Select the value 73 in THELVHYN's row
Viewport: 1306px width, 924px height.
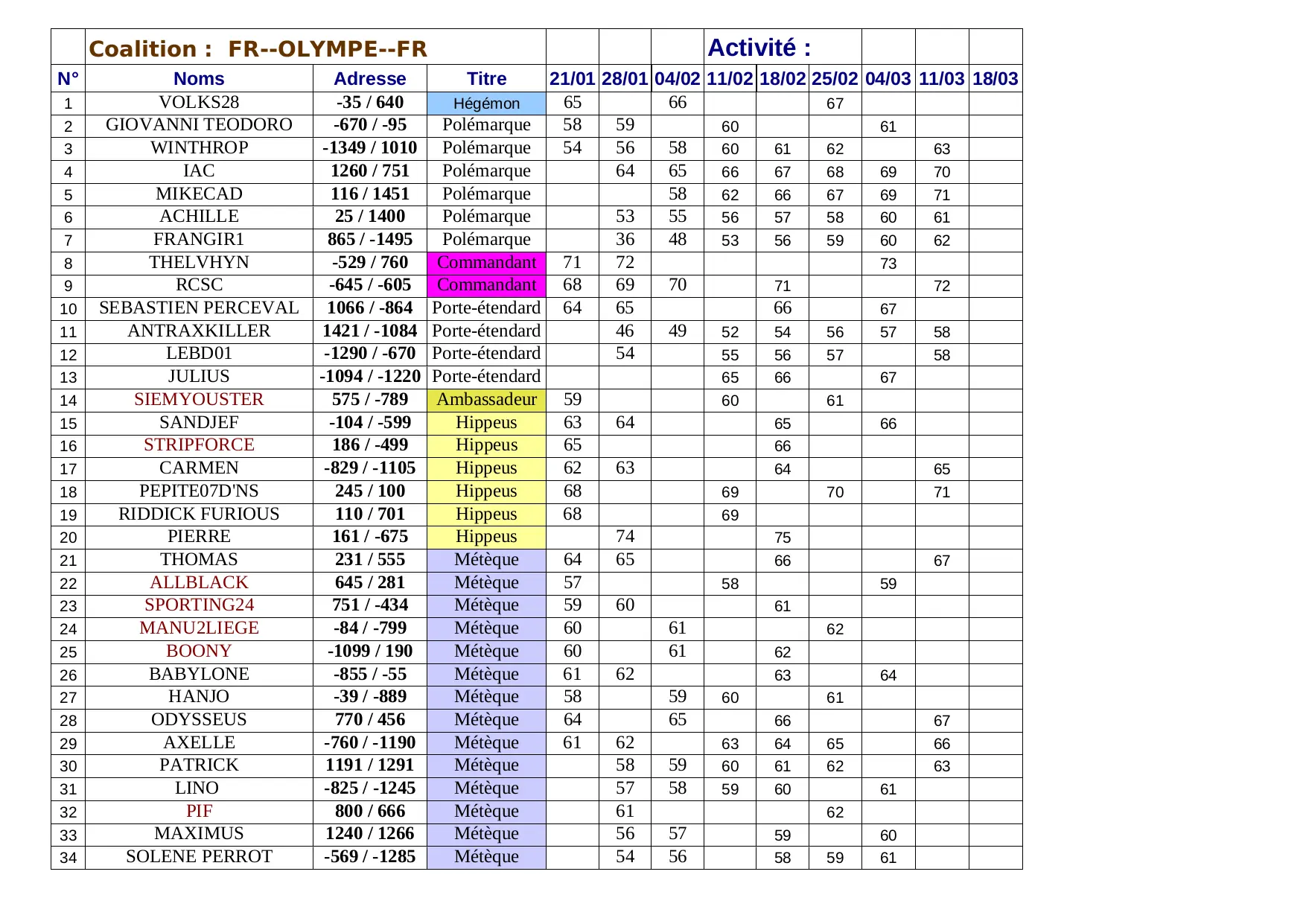(888, 264)
